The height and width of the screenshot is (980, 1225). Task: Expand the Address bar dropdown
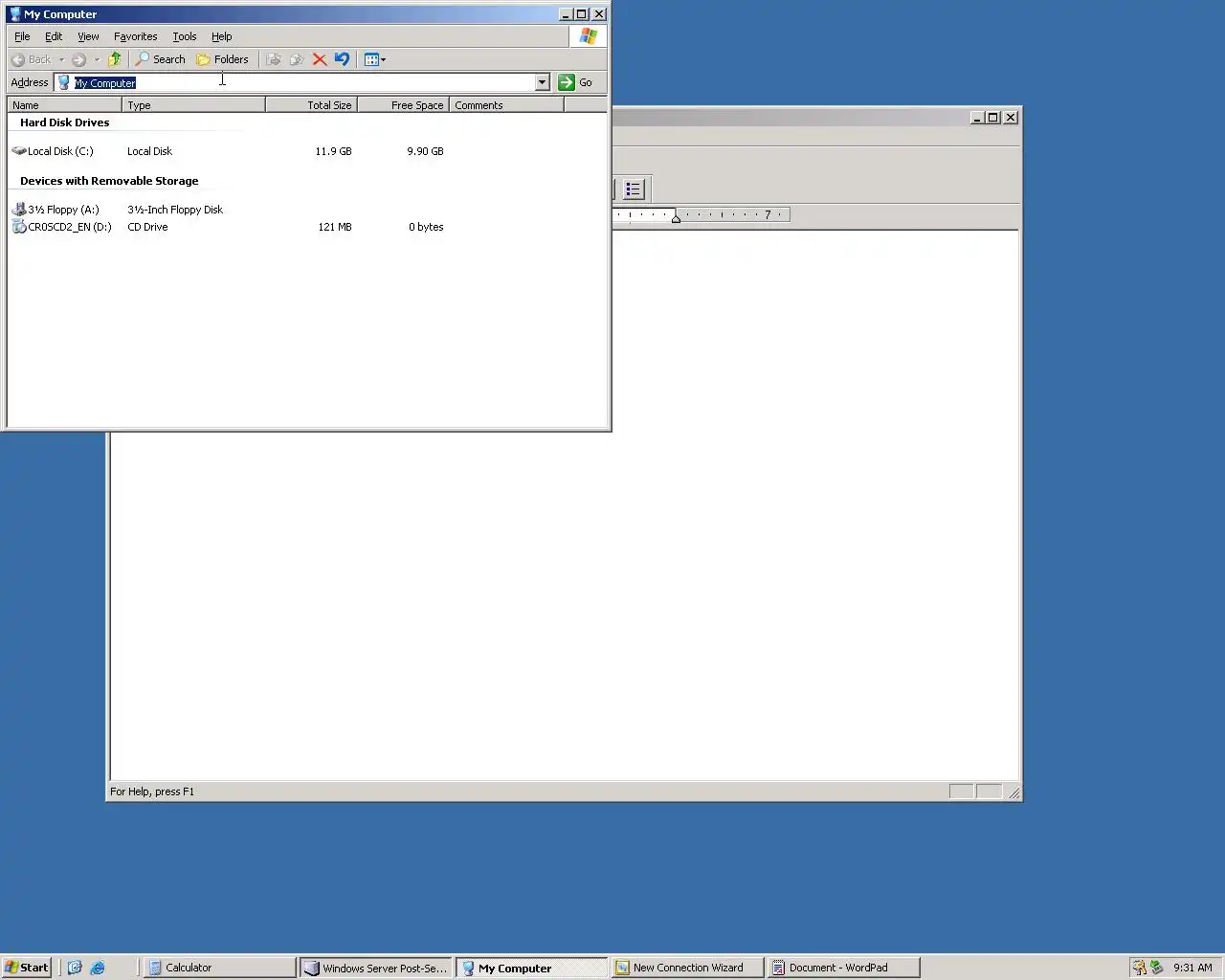coord(542,82)
